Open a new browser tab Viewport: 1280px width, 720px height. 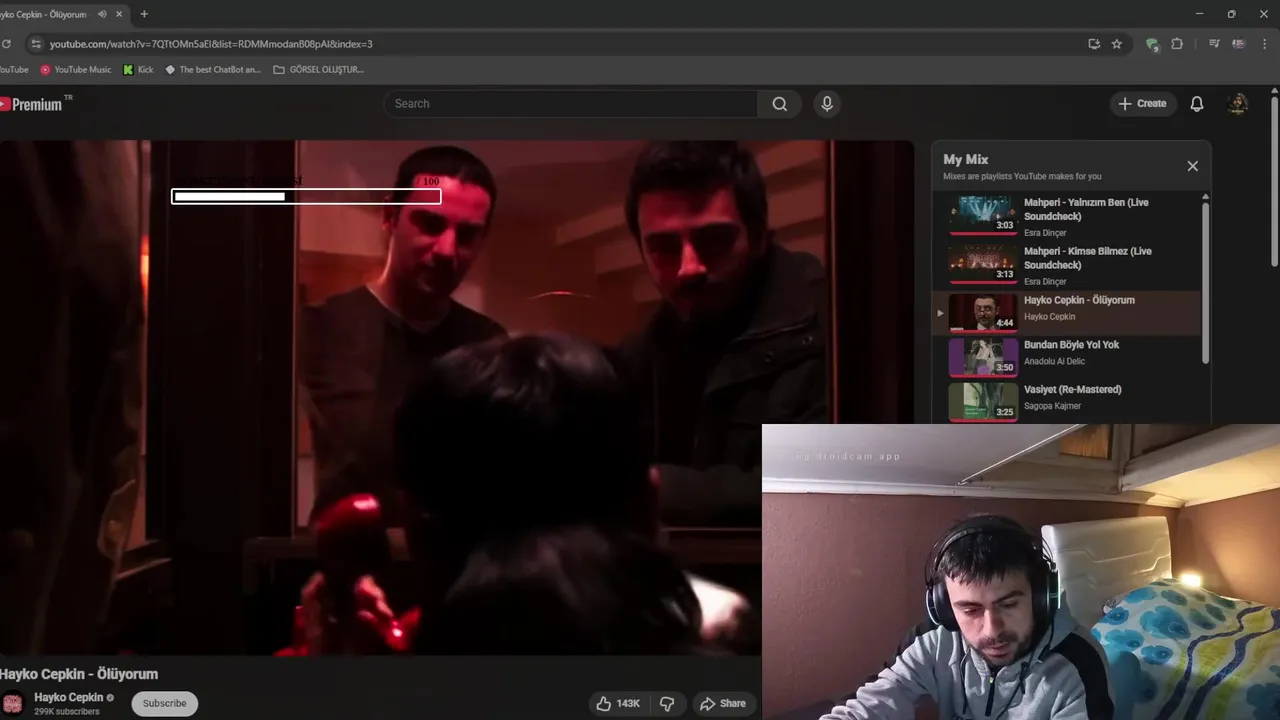[144, 14]
